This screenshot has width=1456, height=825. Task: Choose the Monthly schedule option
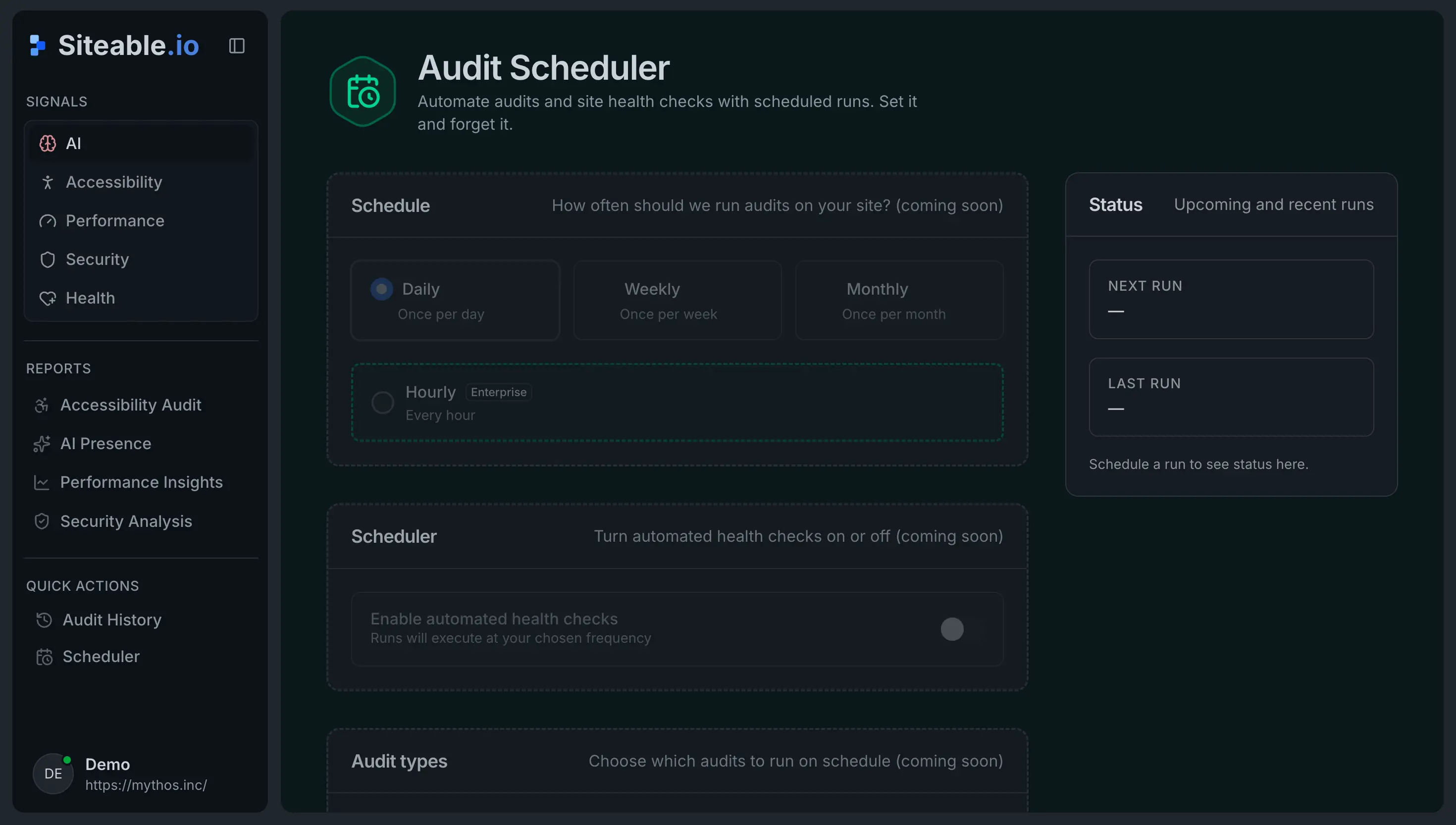pos(899,300)
